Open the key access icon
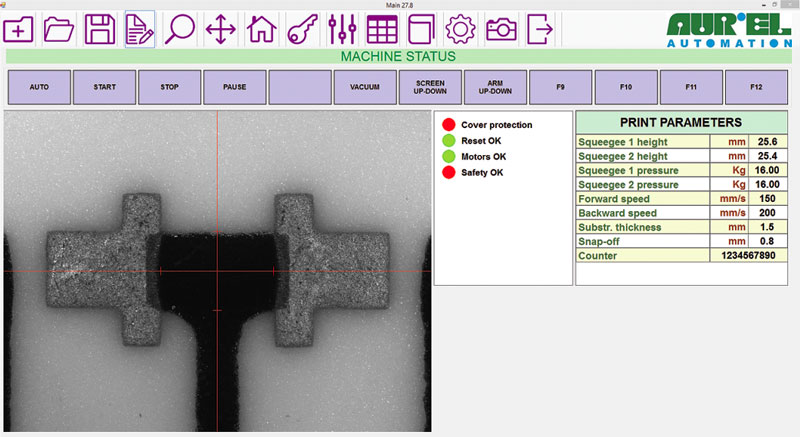The height and width of the screenshot is (437, 800). point(302,29)
